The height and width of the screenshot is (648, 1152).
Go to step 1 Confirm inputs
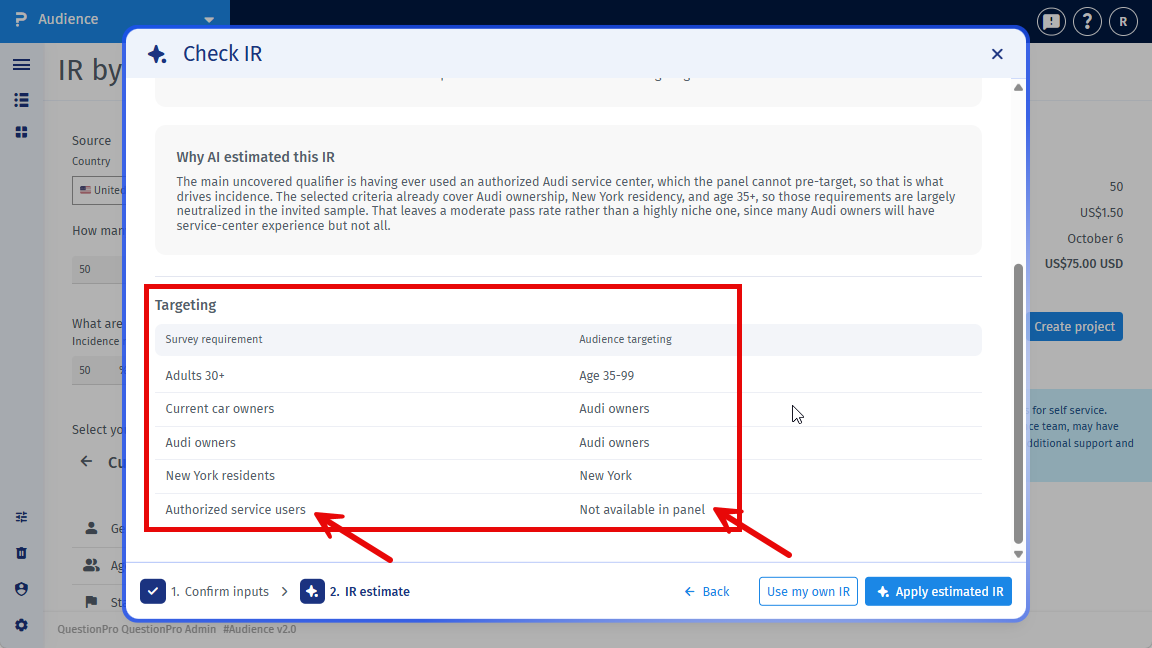tap(205, 591)
